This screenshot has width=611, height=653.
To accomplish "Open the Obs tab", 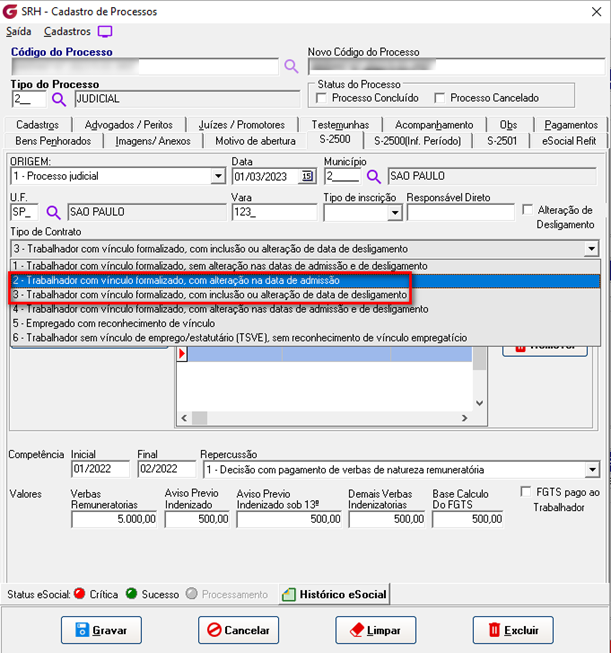I will click(509, 125).
